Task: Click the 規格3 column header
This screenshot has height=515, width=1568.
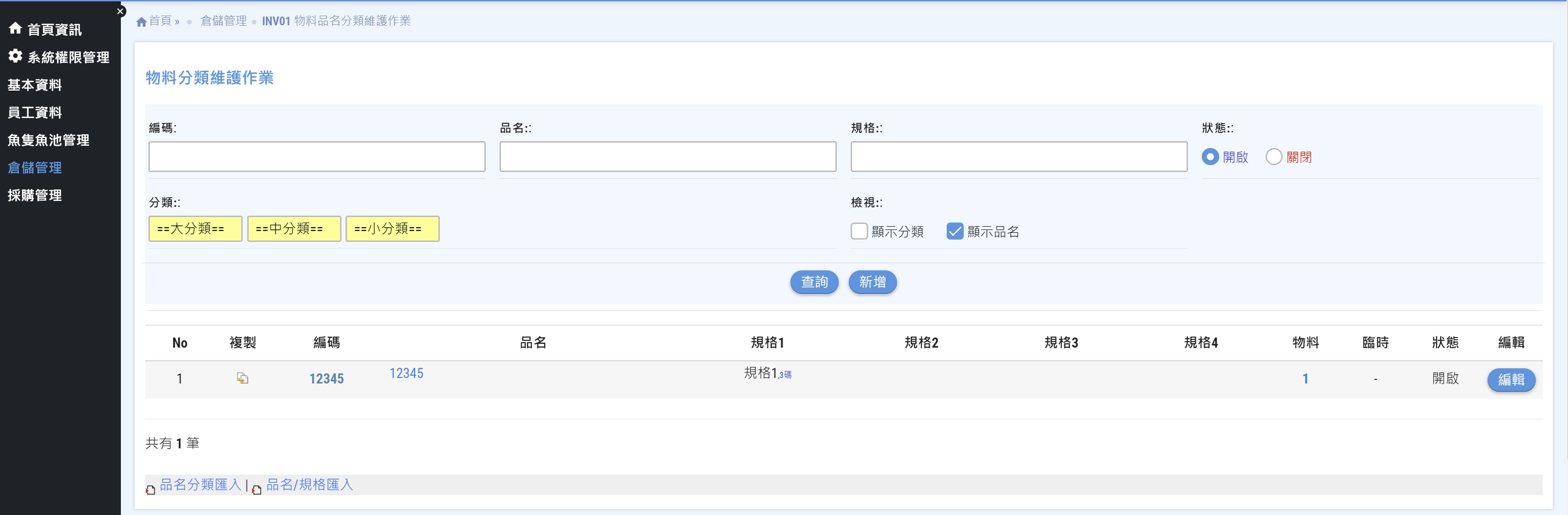Action: coord(1061,343)
